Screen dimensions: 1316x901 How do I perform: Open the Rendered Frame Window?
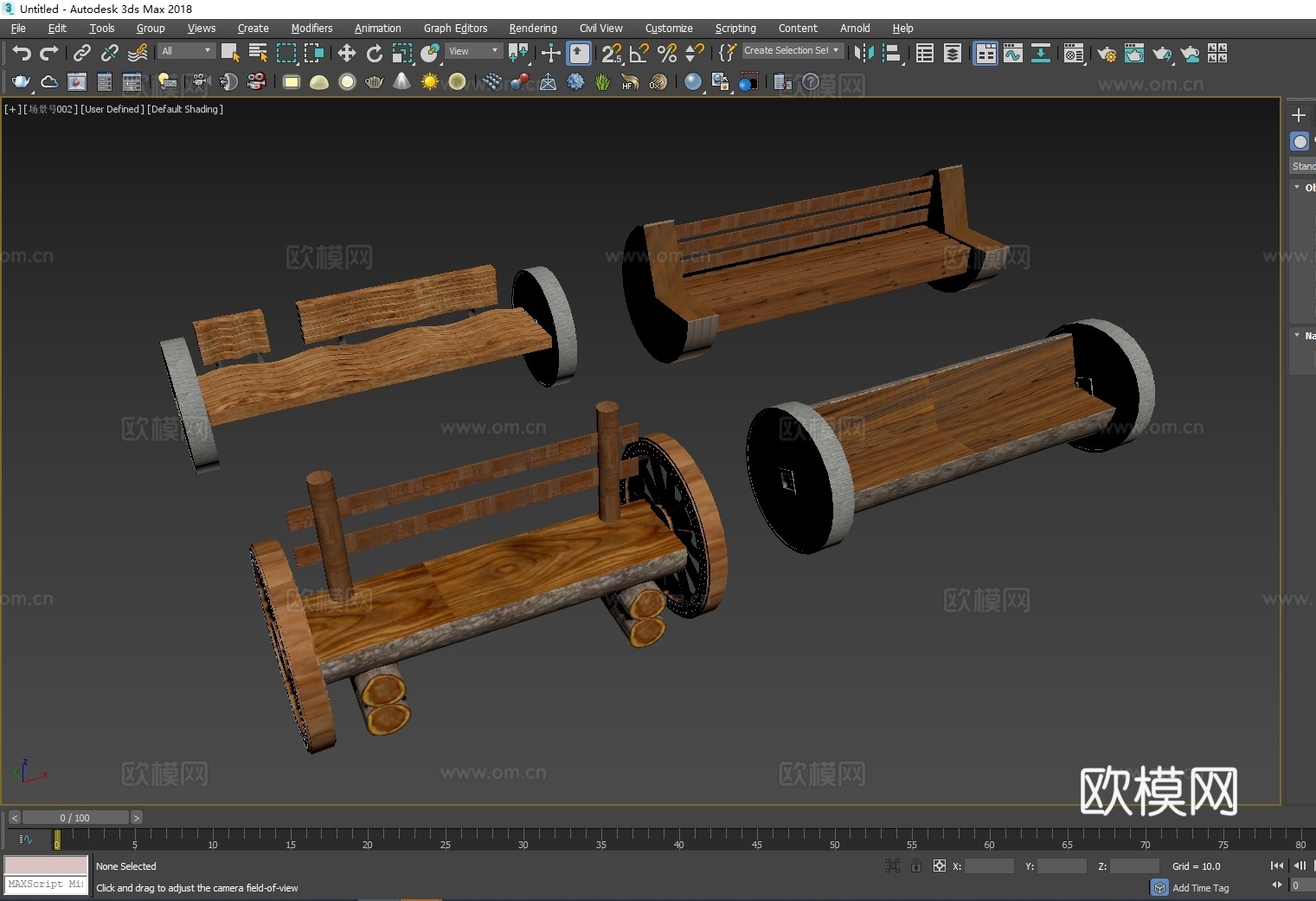click(x=1134, y=54)
